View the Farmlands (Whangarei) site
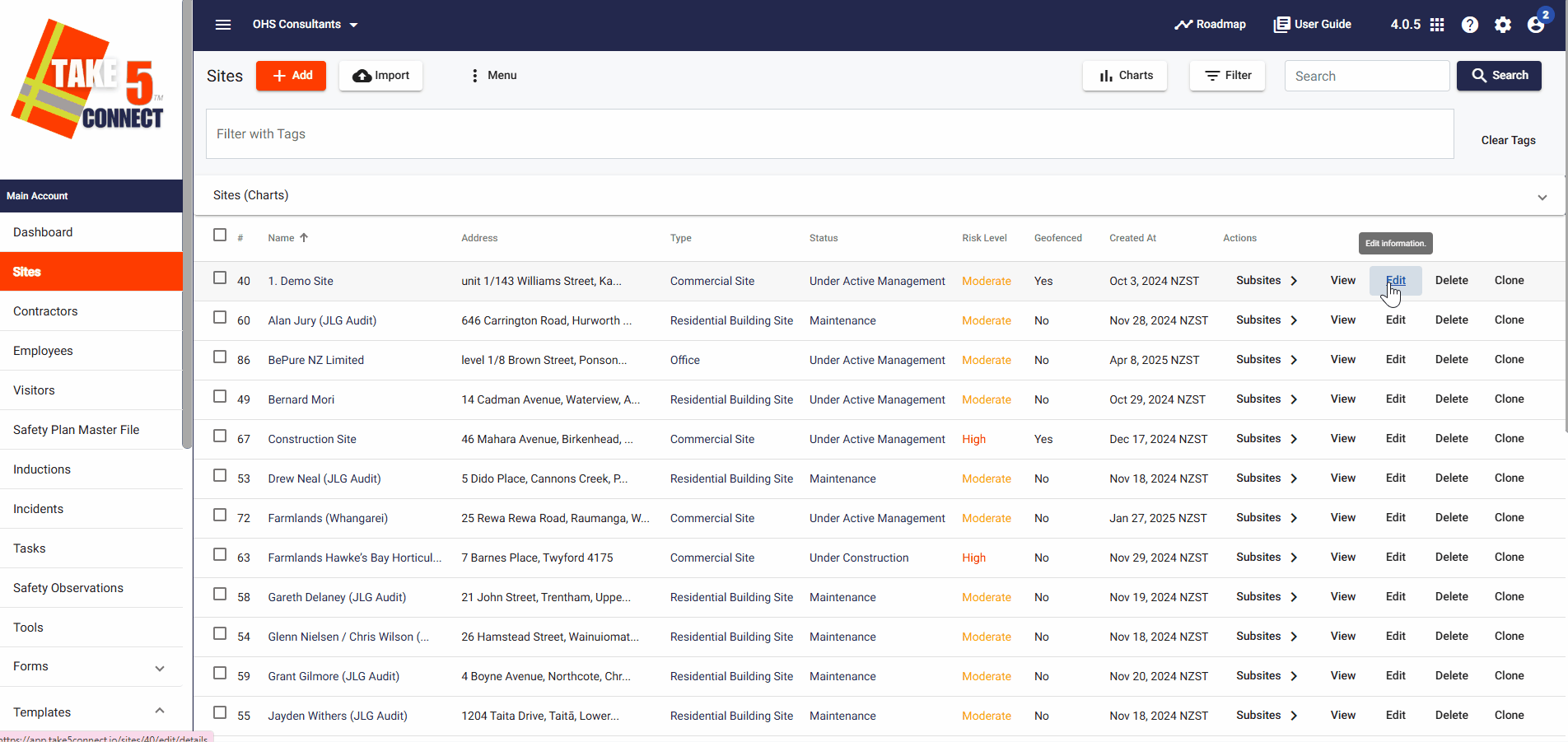The width and height of the screenshot is (1568, 742). click(1343, 518)
